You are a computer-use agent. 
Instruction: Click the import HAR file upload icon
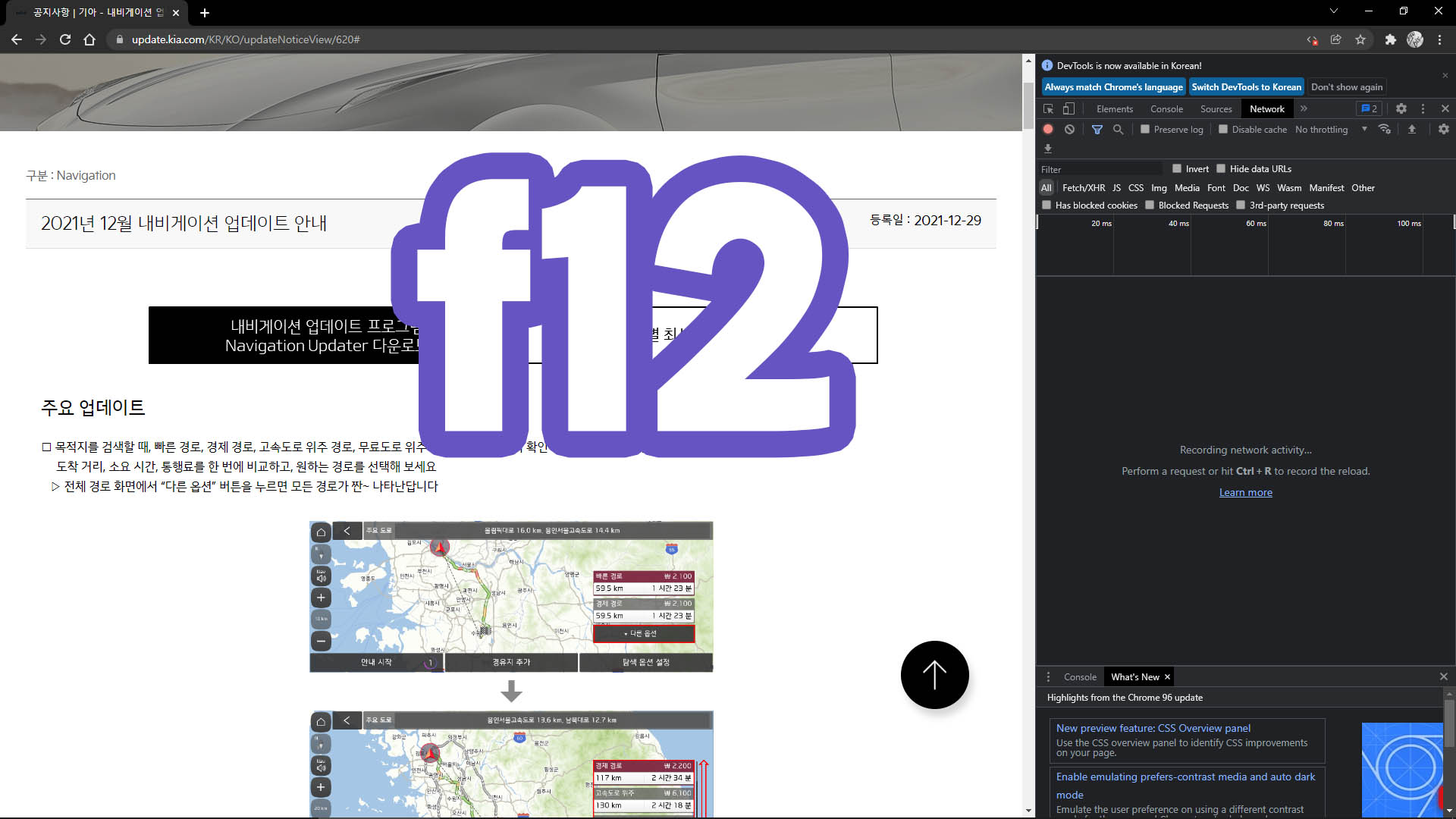(x=1412, y=130)
